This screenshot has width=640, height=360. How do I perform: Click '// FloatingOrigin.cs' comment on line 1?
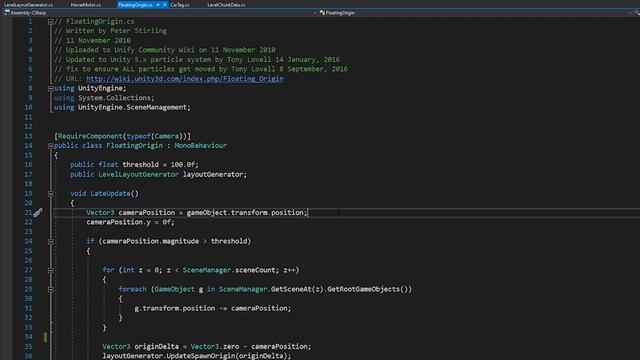point(94,21)
